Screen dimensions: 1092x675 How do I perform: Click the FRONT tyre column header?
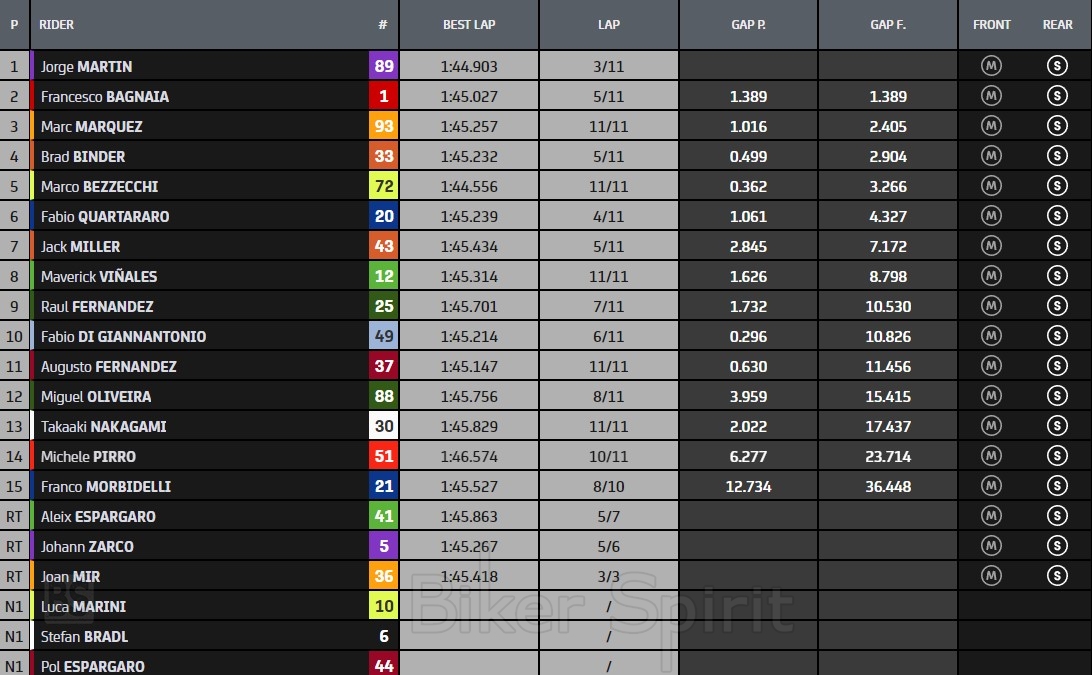991,25
